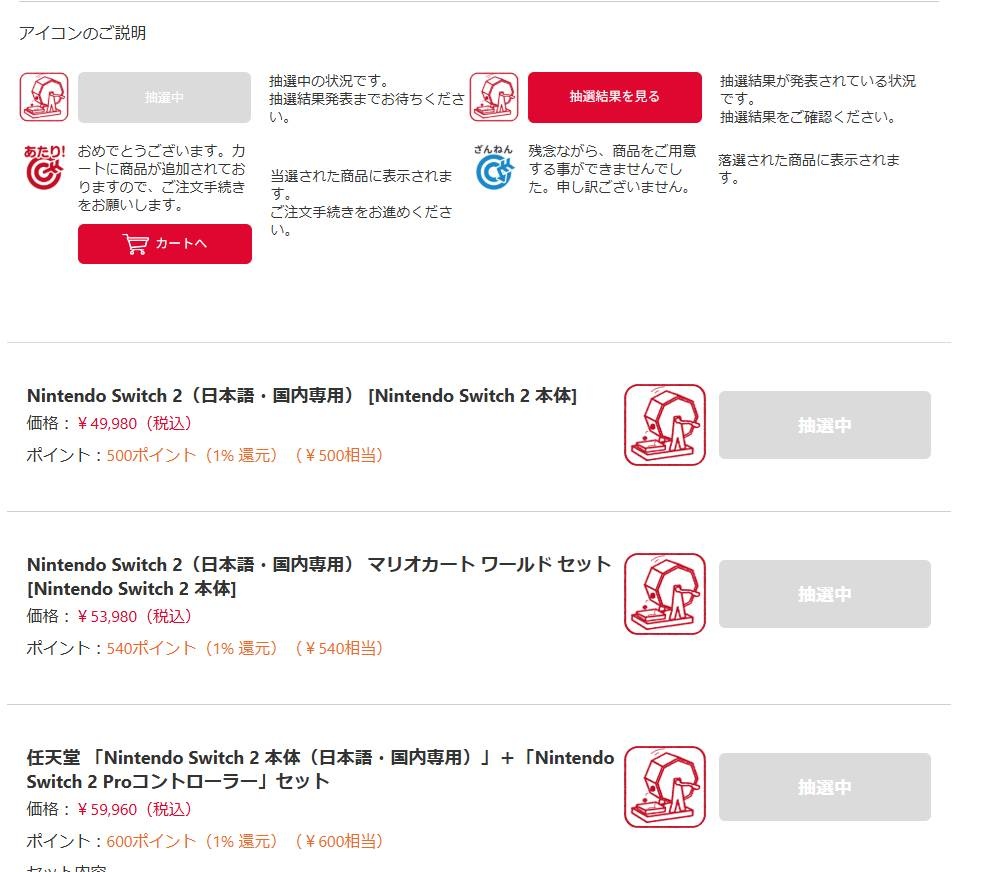Click the cart icon inside the カートへ button
This screenshot has height=872, width=1007.
tap(136, 243)
